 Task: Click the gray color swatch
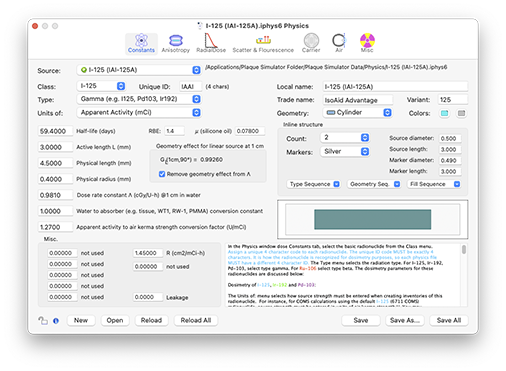coord(461,113)
